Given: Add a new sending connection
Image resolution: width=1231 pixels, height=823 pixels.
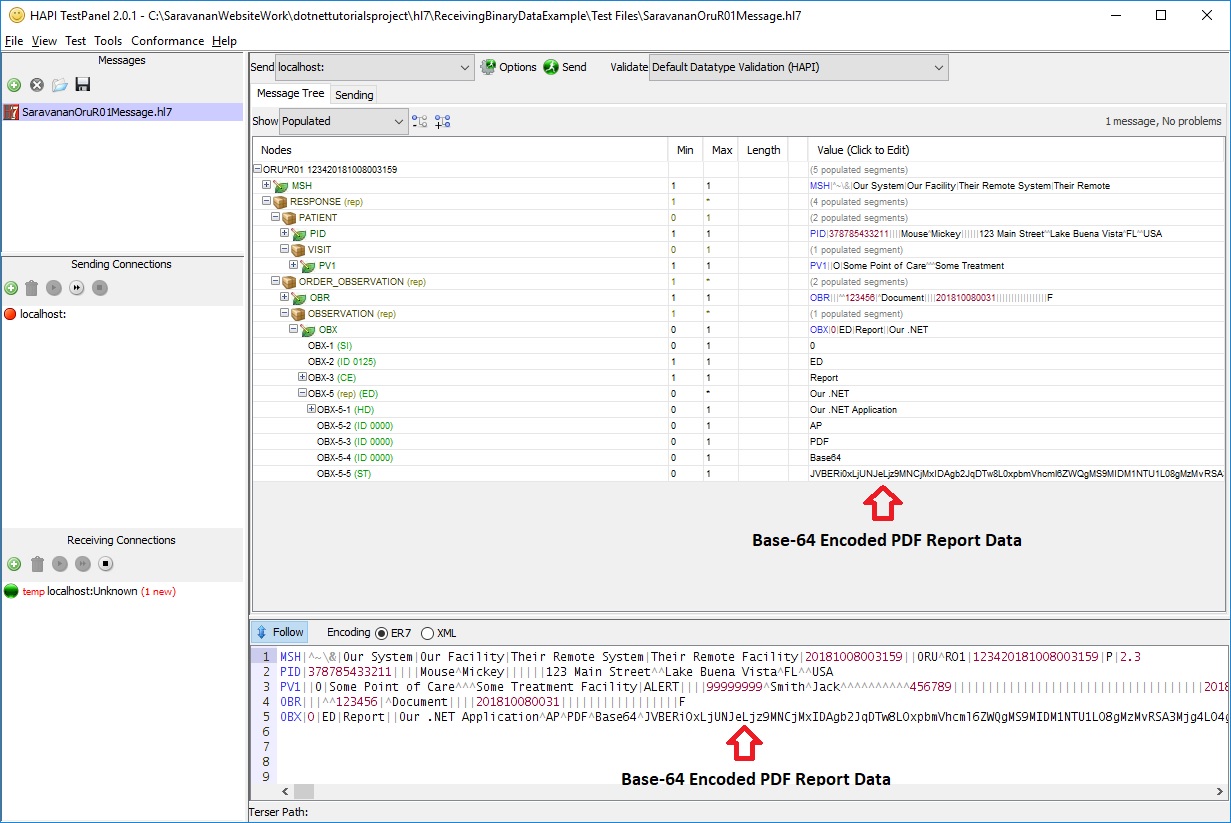Looking at the screenshot, I should (12, 288).
